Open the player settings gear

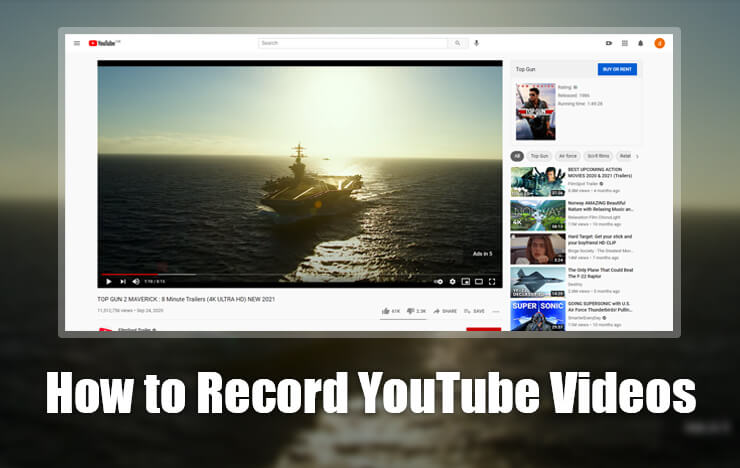pyautogui.click(x=453, y=282)
